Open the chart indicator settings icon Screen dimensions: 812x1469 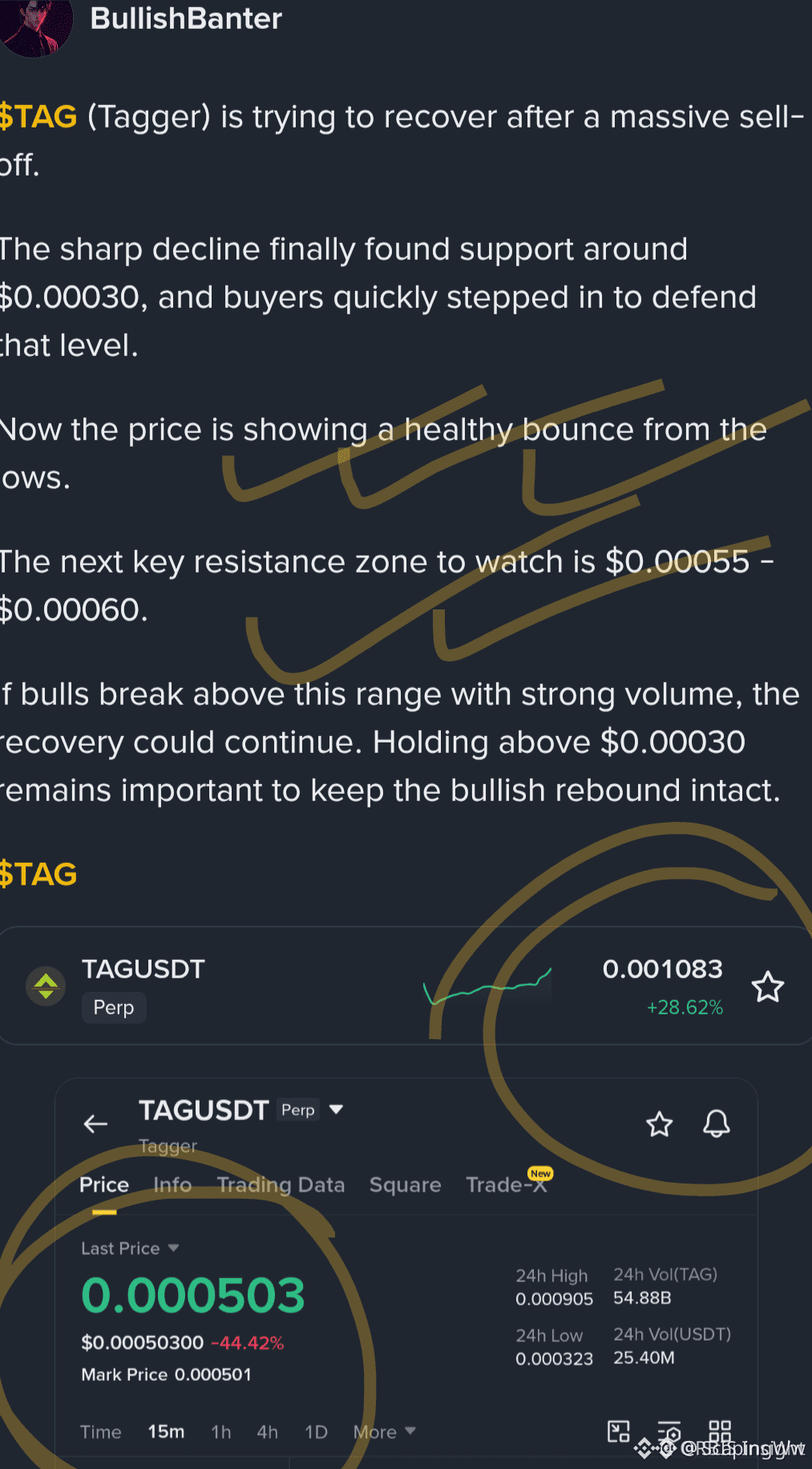click(669, 1431)
